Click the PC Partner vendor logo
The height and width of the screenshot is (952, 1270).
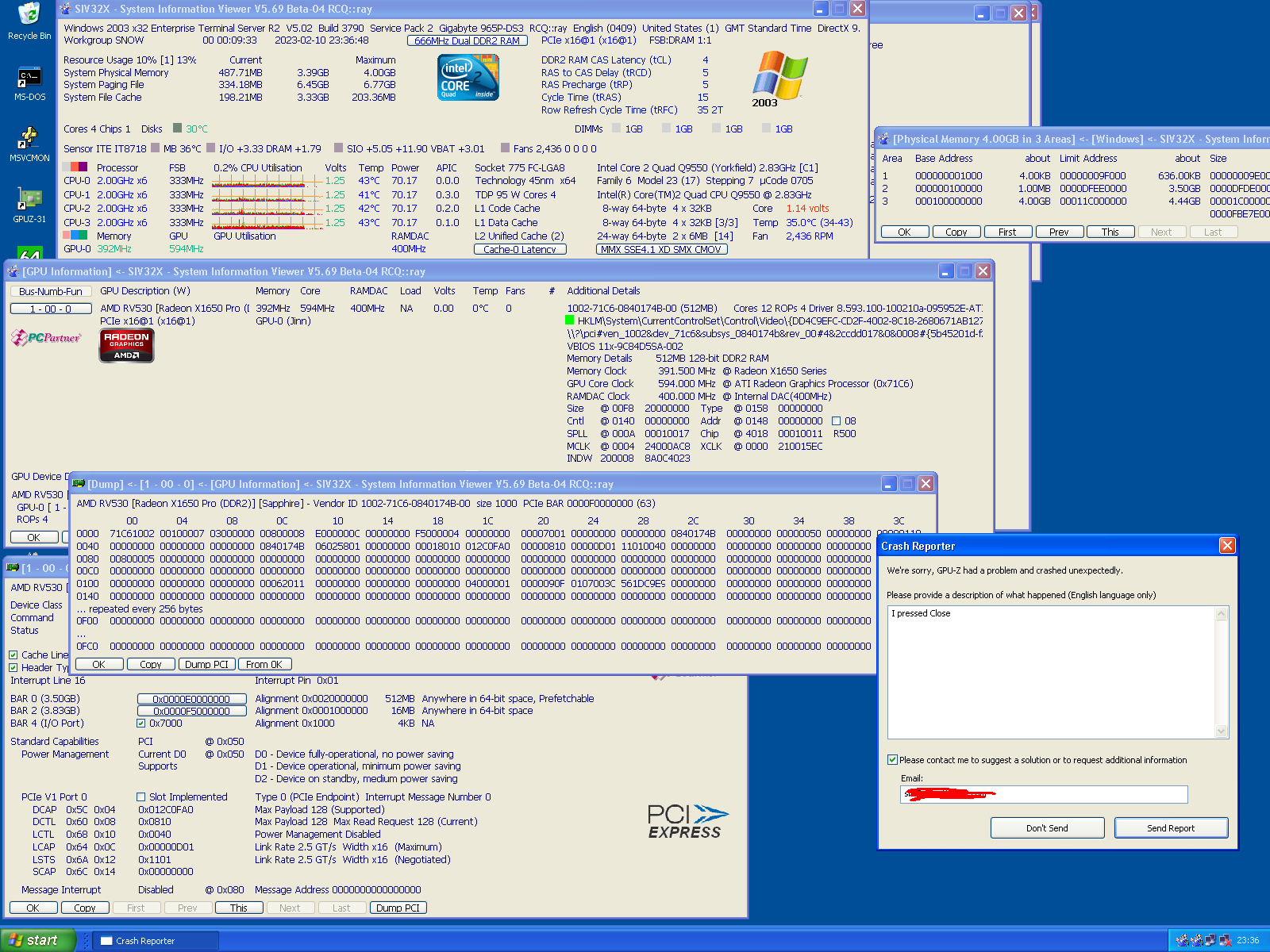(46, 338)
